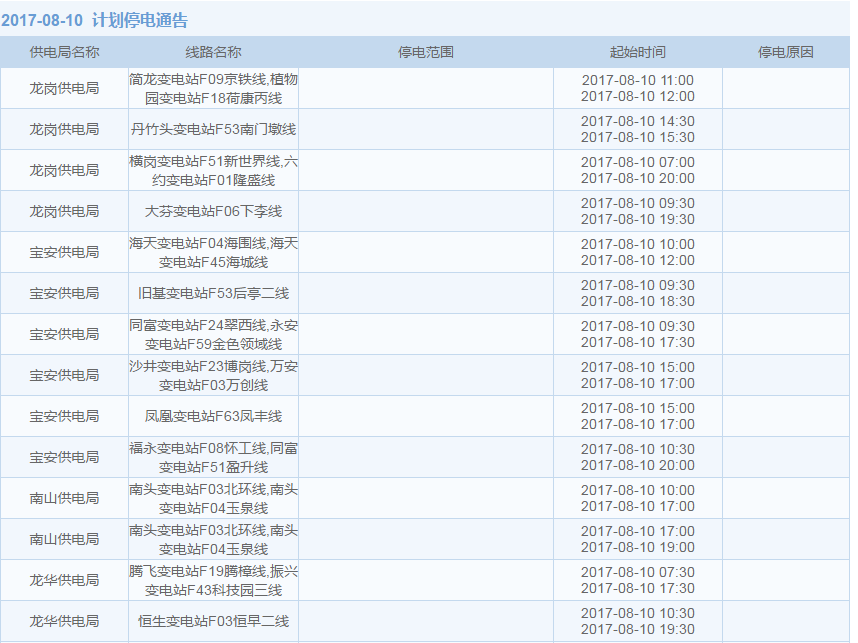The width and height of the screenshot is (858, 643).
Task: Select the 大芬变电站F06下李线 line cell
Action: coord(213,211)
